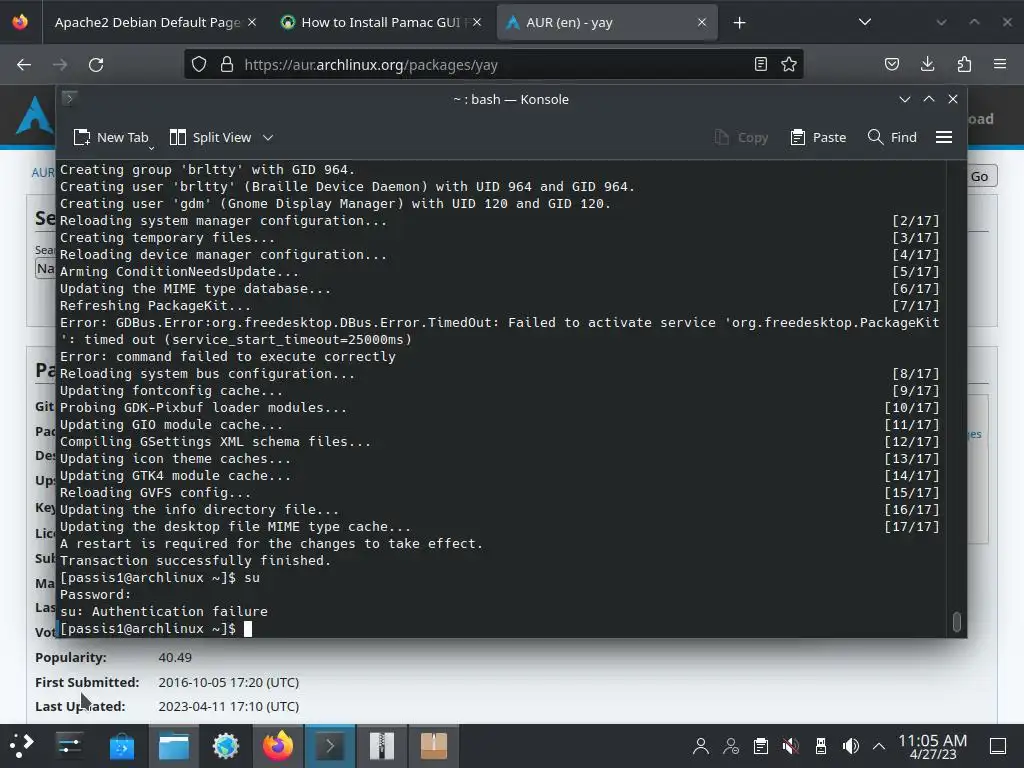Click muted notification tray icon

click(x=791, y=746)
